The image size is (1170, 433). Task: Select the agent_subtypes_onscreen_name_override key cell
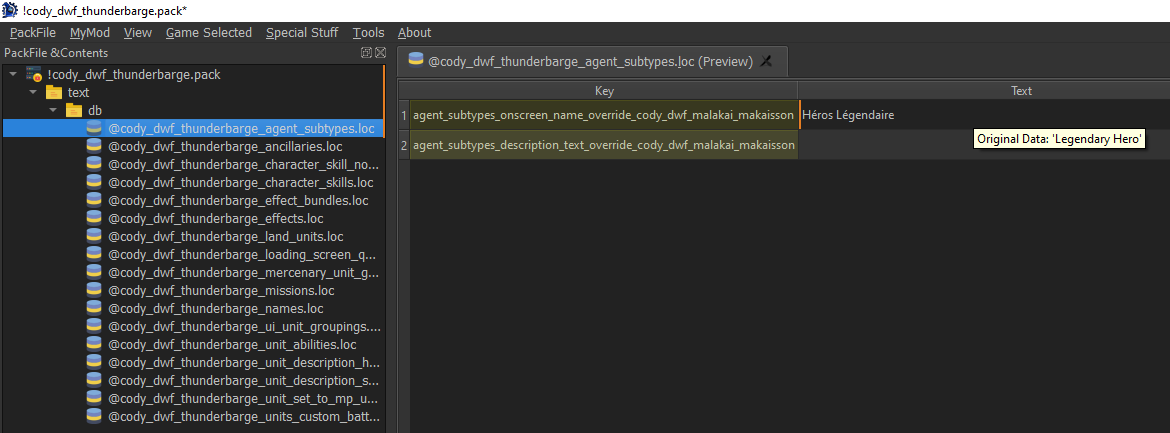click(604, 115)
